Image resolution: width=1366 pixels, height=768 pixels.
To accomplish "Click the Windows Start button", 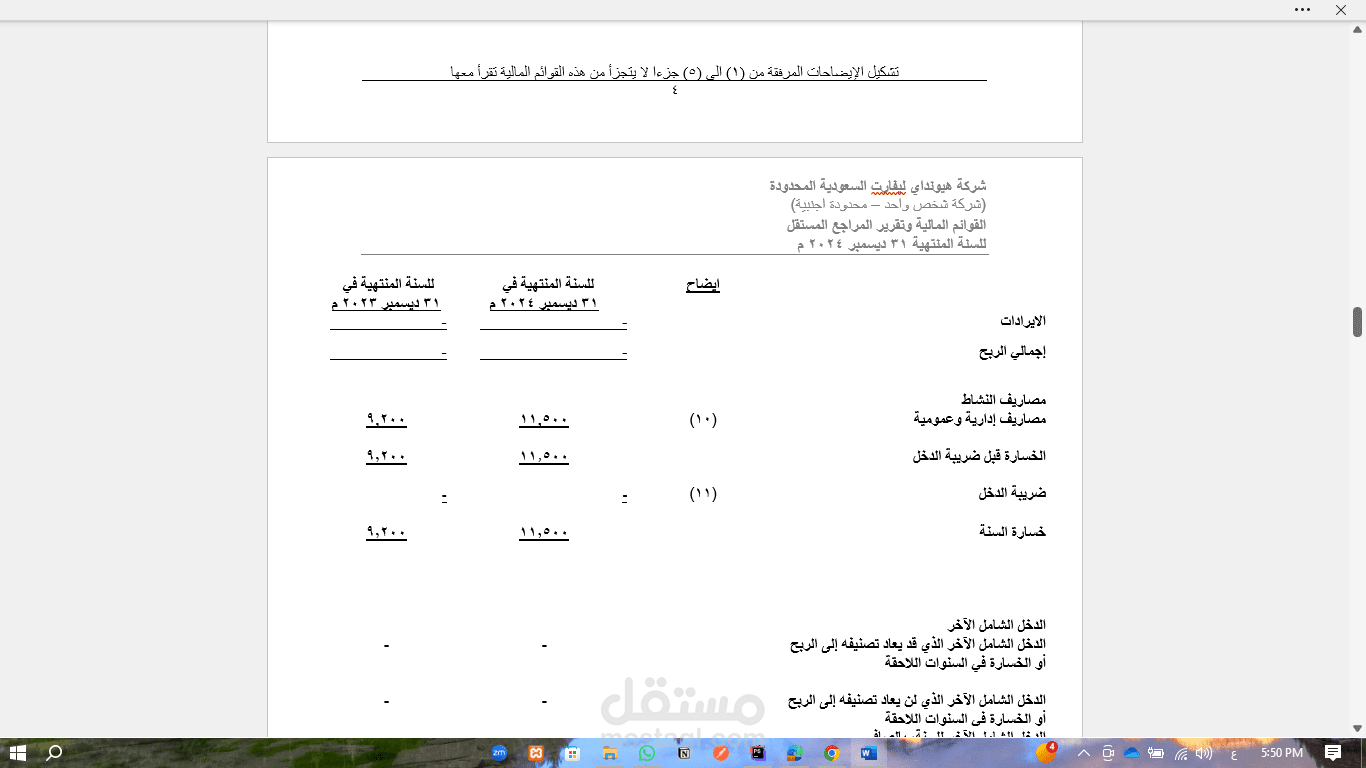I will click(x=18, y=752).
